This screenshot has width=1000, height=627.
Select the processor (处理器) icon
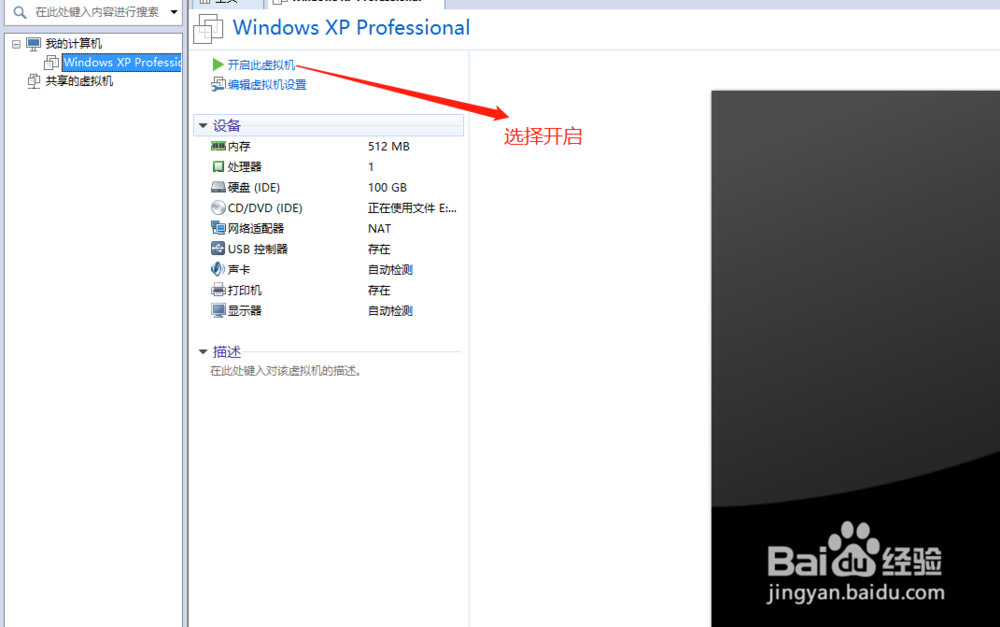pos(218,166)
